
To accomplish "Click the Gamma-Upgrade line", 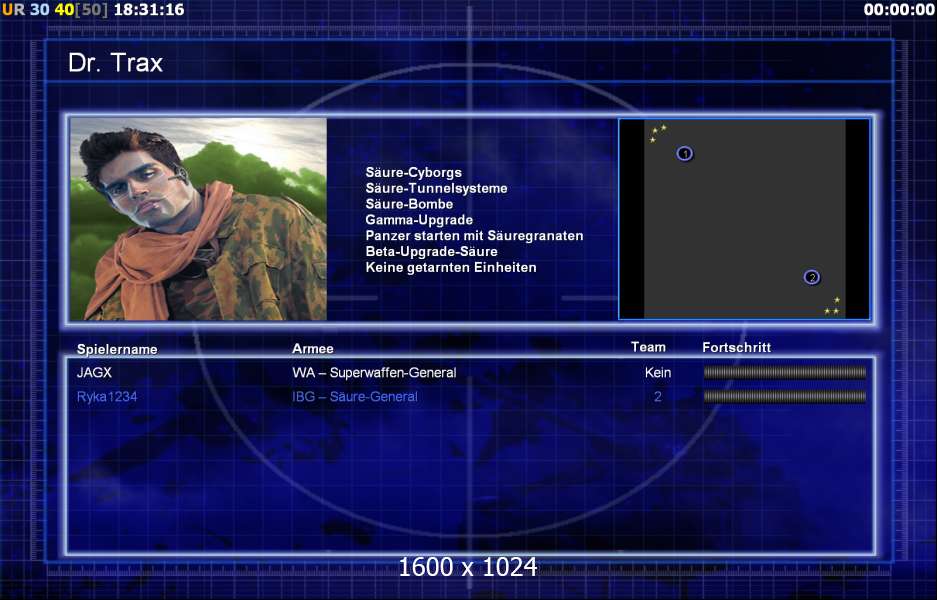I will pyautogui.click(x=419, y=220).
